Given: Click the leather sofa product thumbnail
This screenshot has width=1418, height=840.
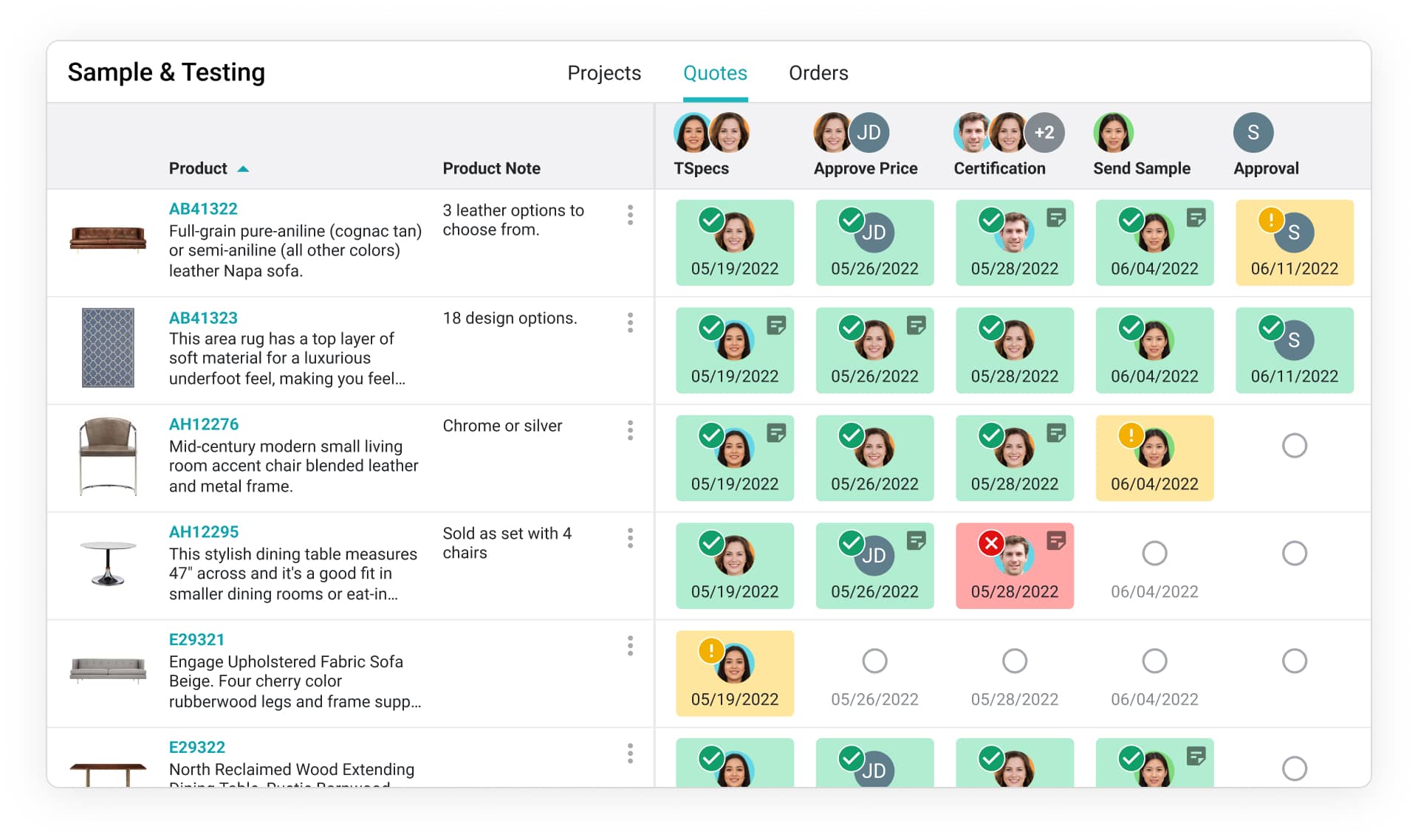Looking at the screenshot, I should (x=108, y=238).
